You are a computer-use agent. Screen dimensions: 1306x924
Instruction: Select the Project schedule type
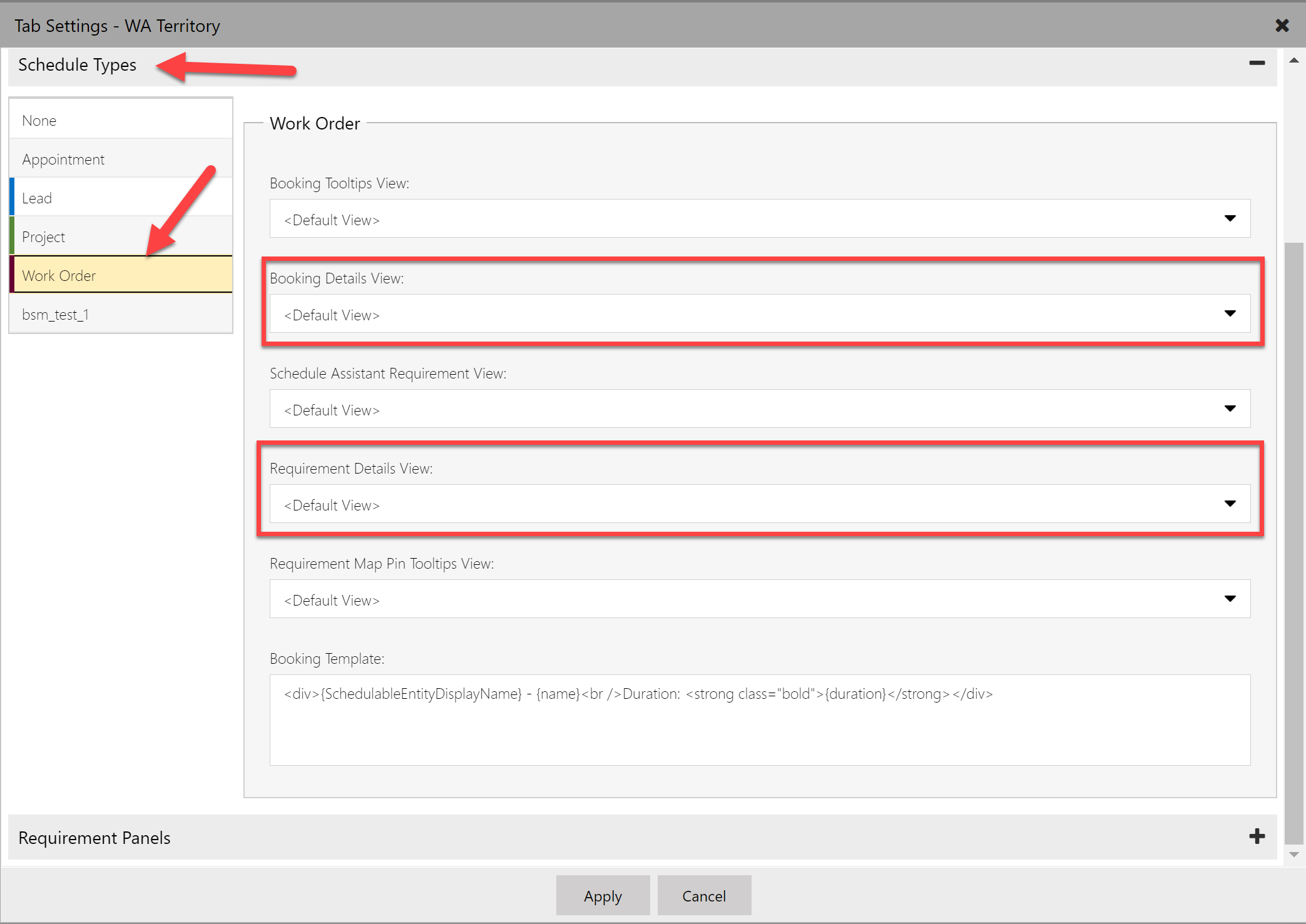pos(121,236)
